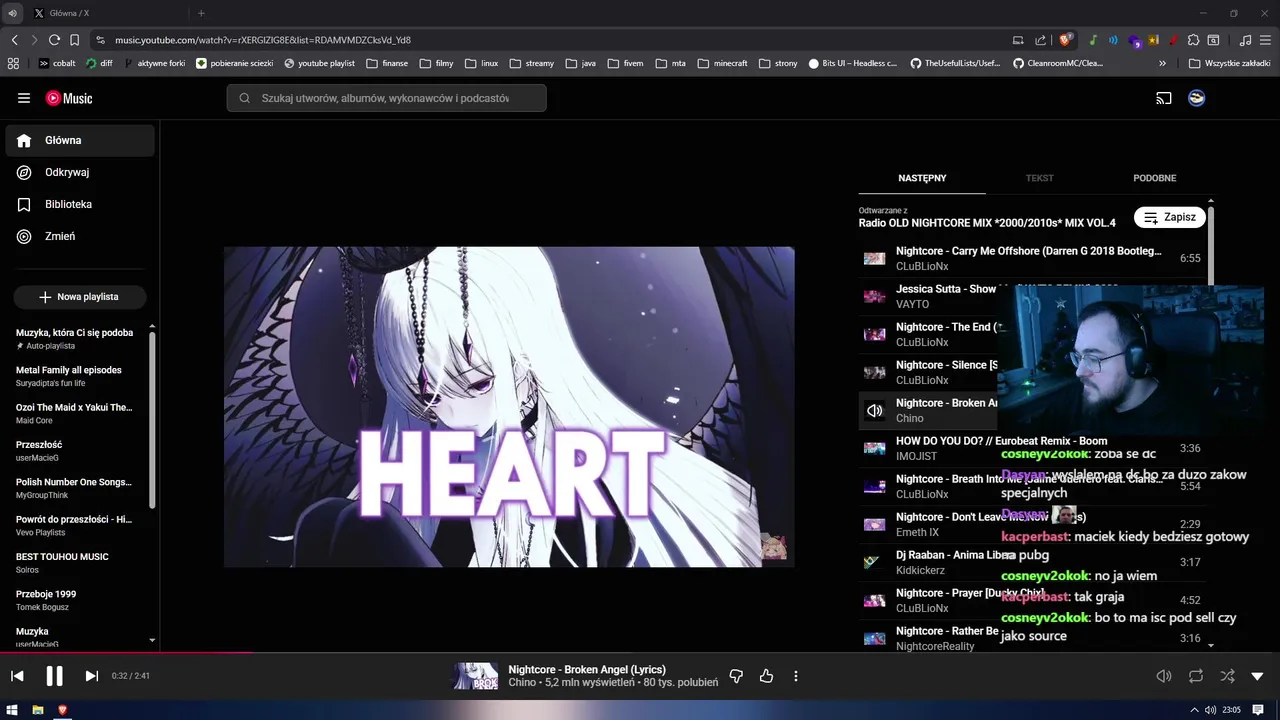Click the sidebar playlist scrollbar
The image size is (1280, 720).
152,418
